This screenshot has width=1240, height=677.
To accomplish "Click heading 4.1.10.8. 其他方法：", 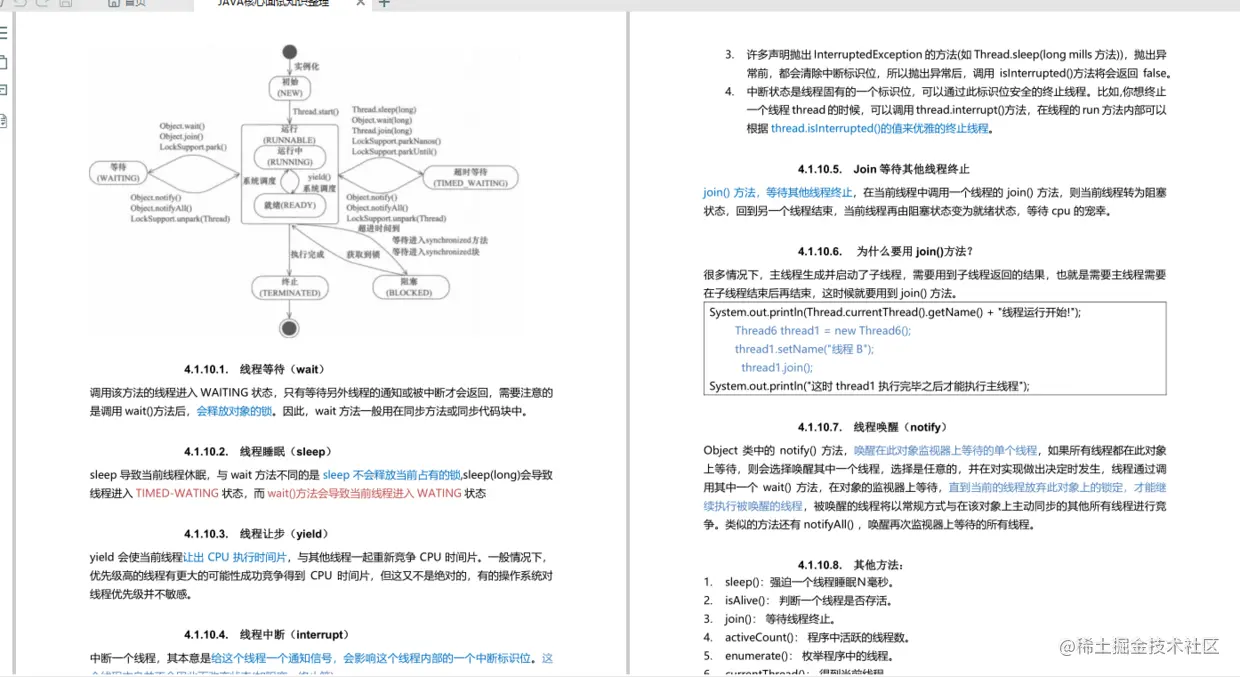I will pos(851,564).
